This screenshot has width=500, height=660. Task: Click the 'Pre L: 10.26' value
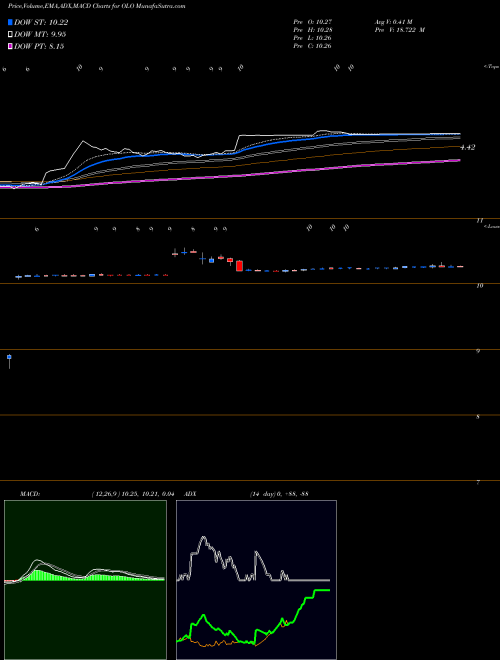312,38
